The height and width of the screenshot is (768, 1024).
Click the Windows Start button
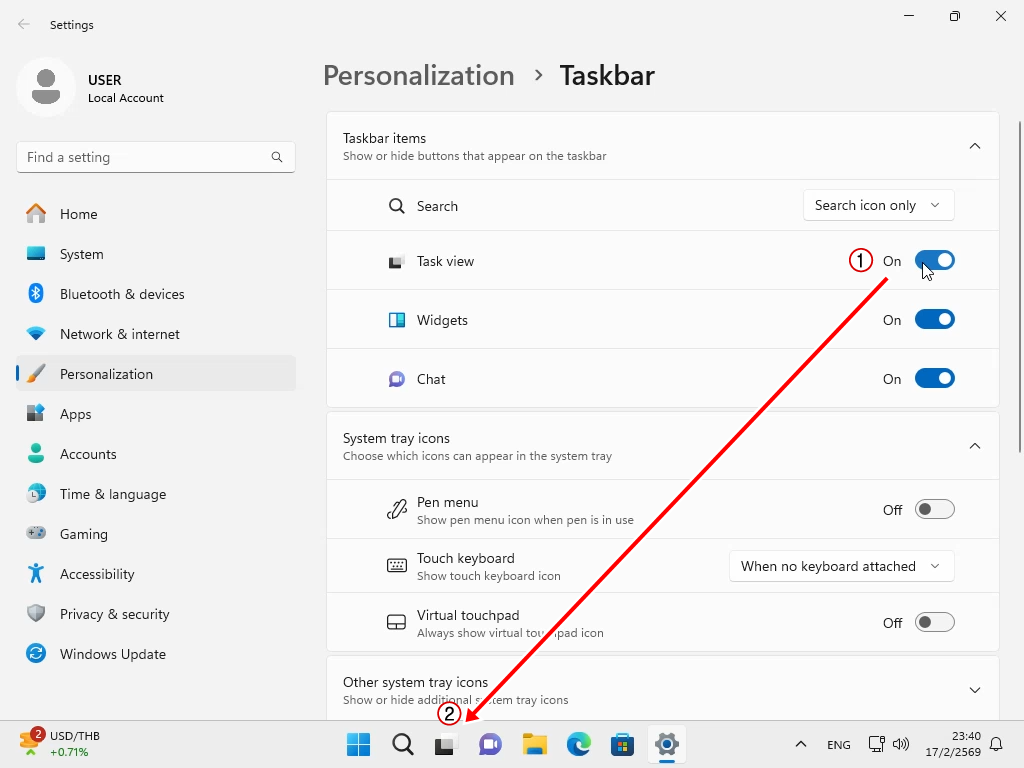(358, 745)
